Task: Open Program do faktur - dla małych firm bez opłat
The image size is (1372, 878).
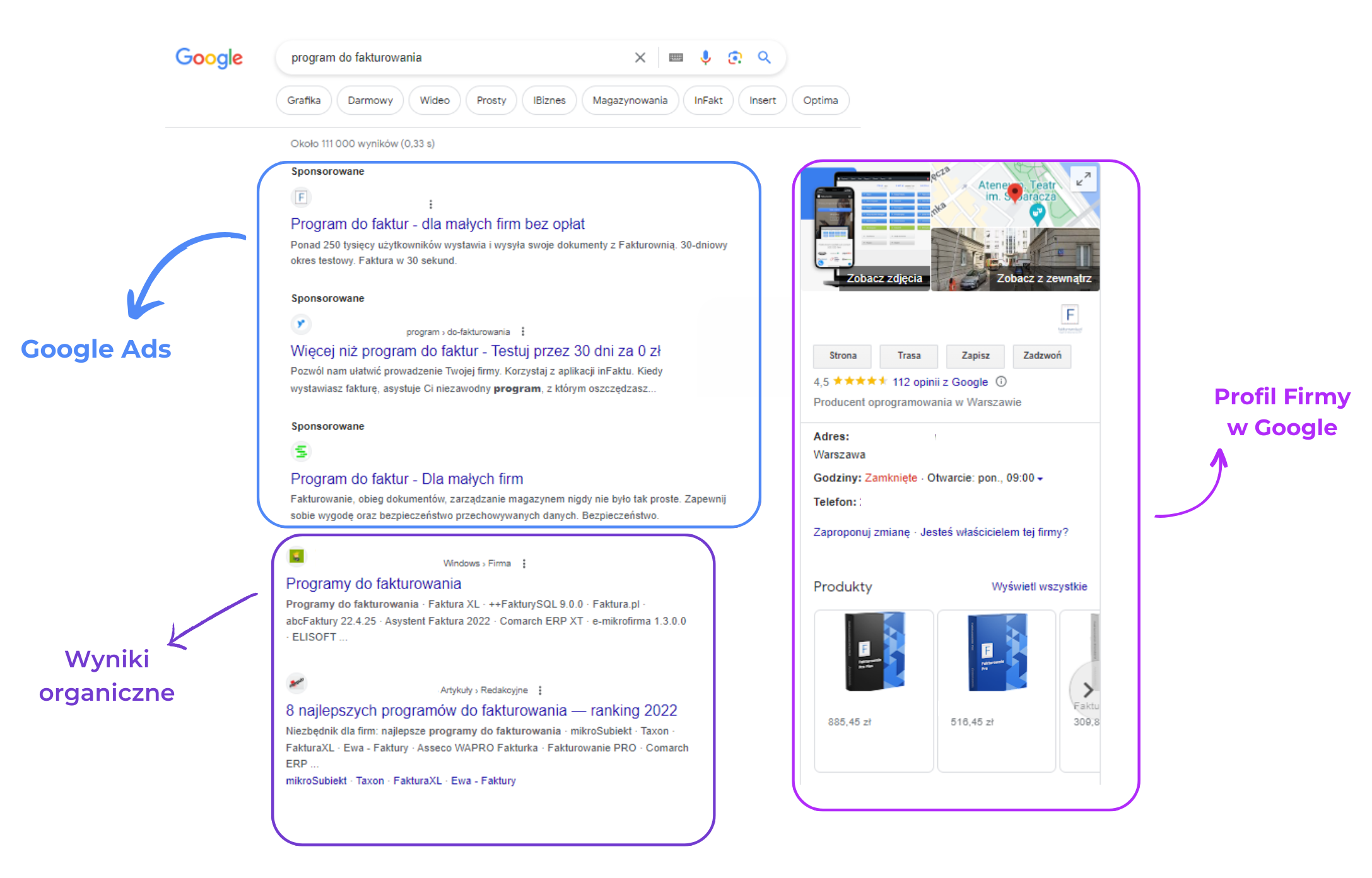Action: click(438, 224)
